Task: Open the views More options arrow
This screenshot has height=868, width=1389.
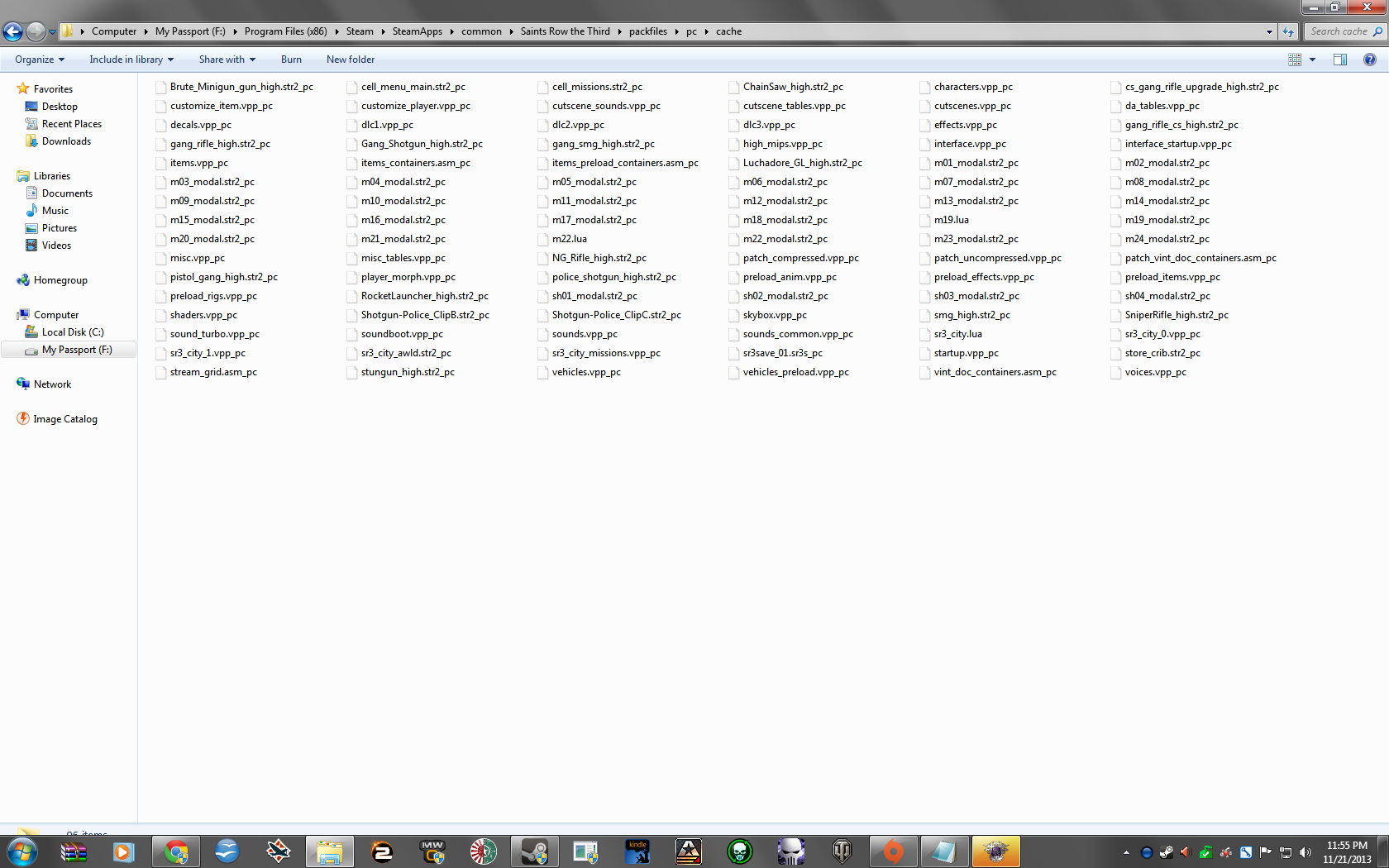Action: 1312,60
